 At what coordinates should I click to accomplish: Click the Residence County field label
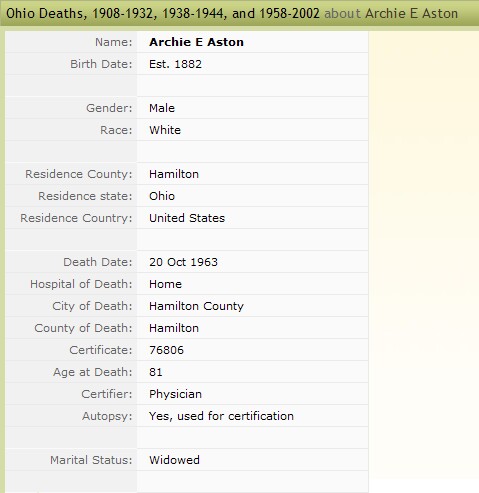(79, 174)
